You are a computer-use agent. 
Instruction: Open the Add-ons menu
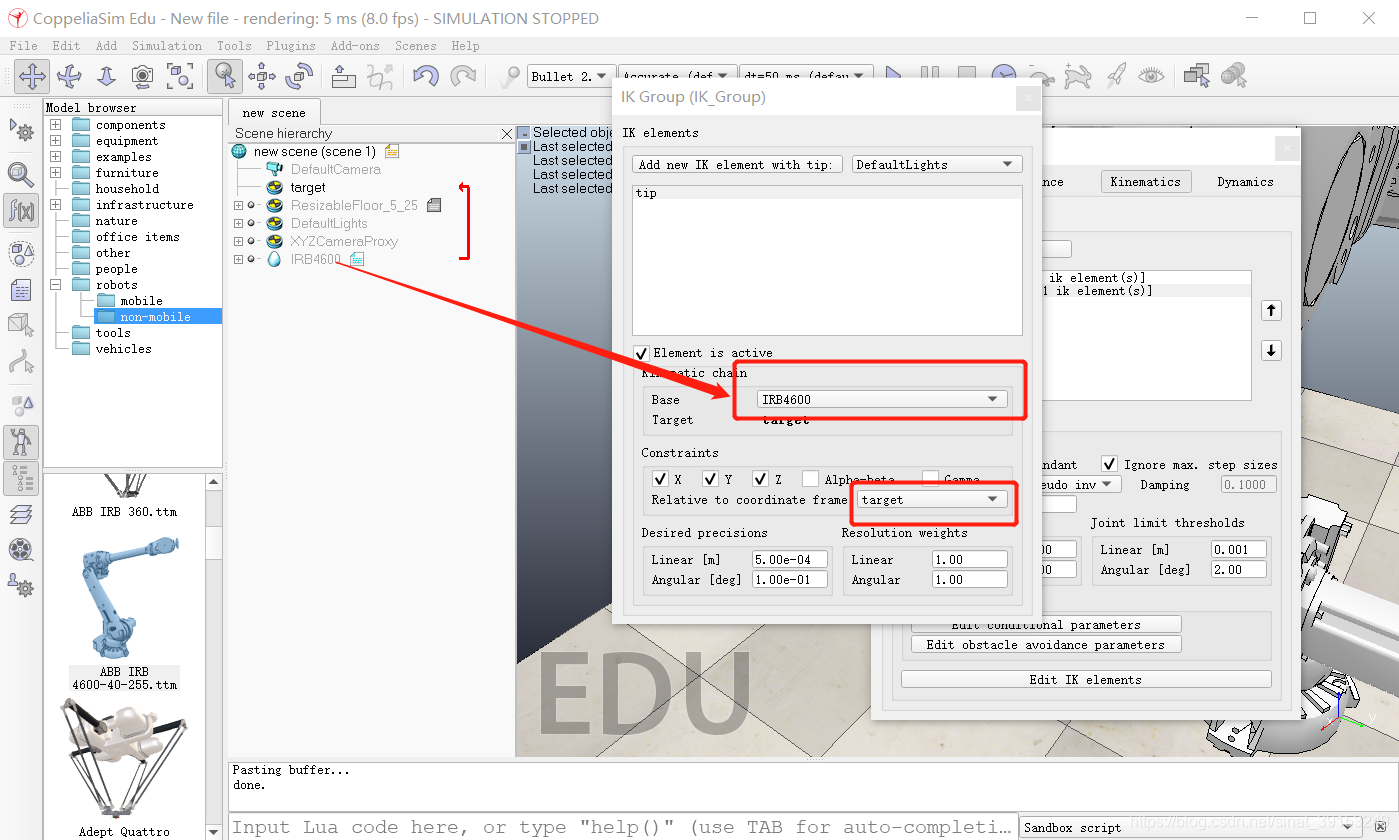click(x=355, y=45)
